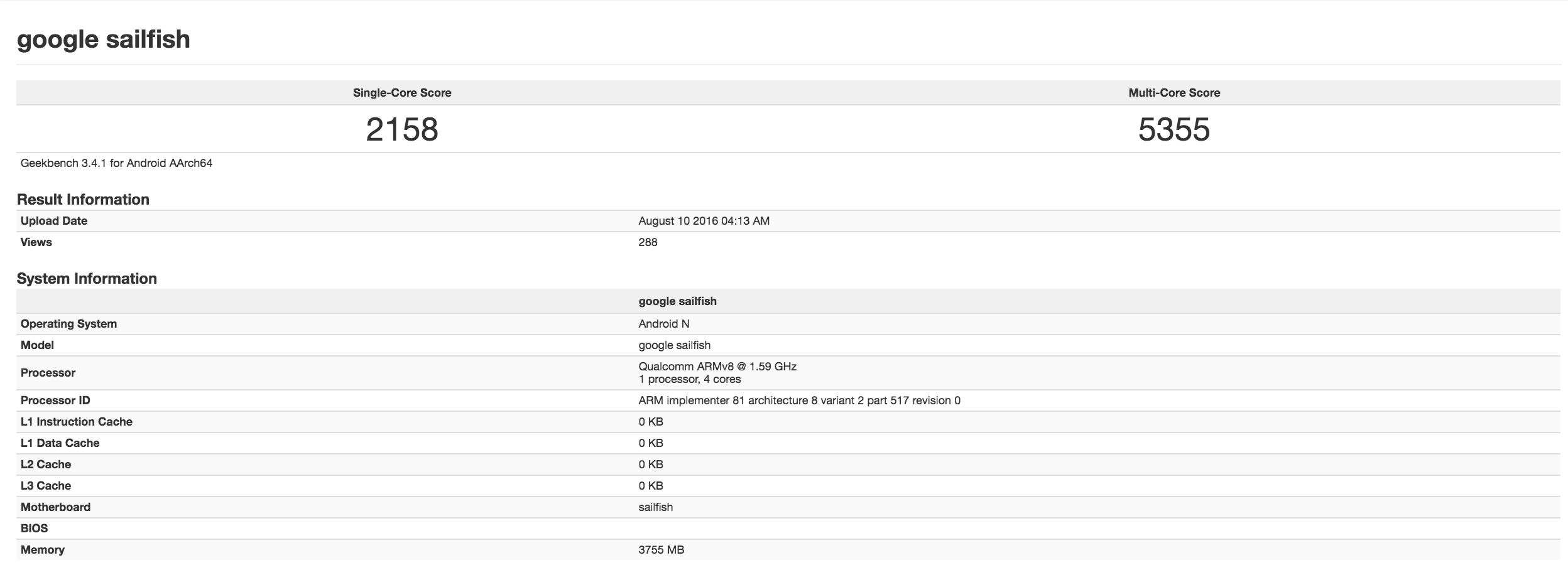The image size is (1568, 575).
Task: Click the Processor row label
Action: (x=48, y=373)
